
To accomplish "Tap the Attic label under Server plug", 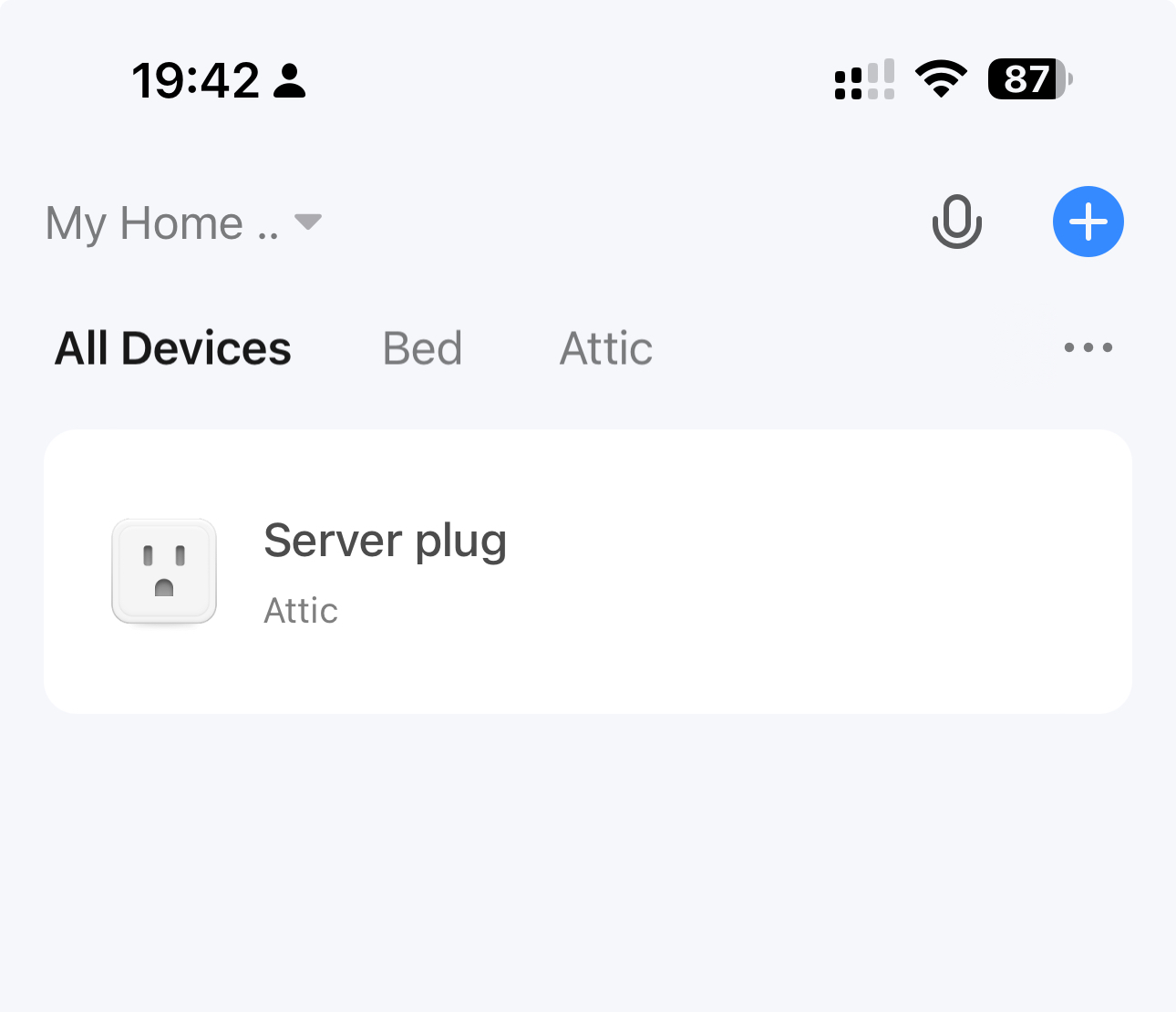I will click(301, 611).
